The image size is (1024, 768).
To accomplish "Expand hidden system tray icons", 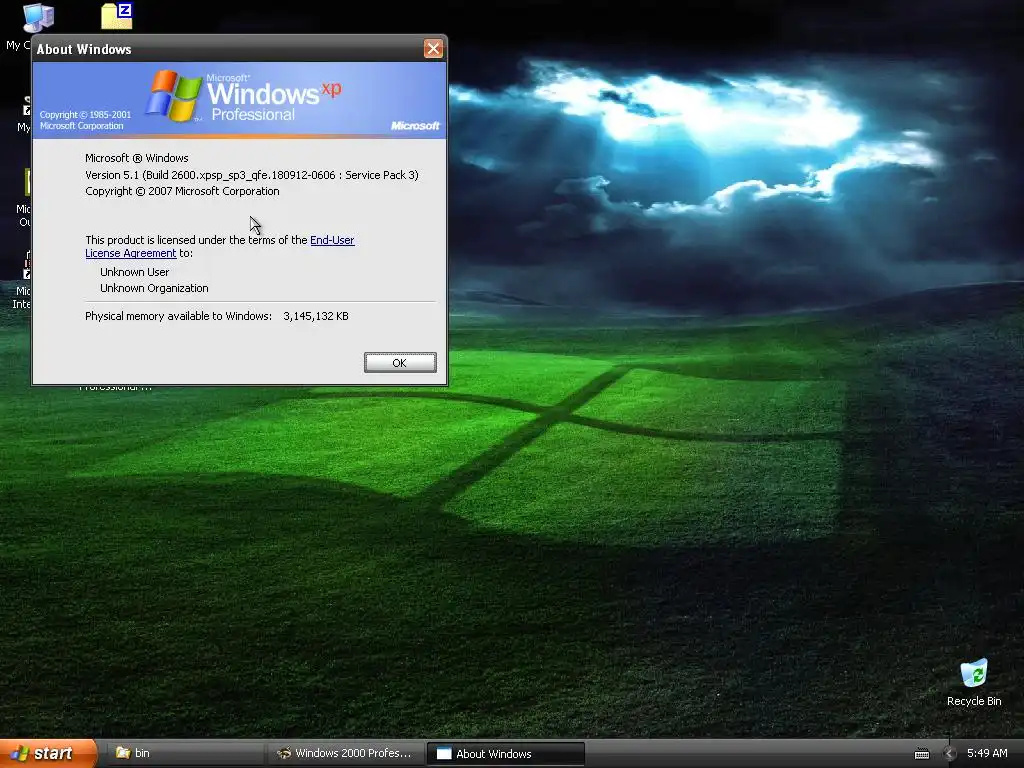I will [950, 754].
